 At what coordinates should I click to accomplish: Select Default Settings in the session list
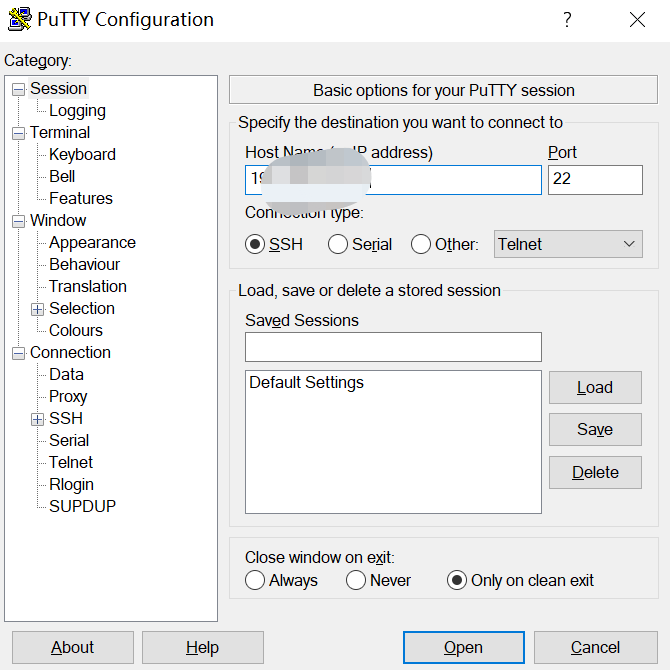click(x=307, y=383)
